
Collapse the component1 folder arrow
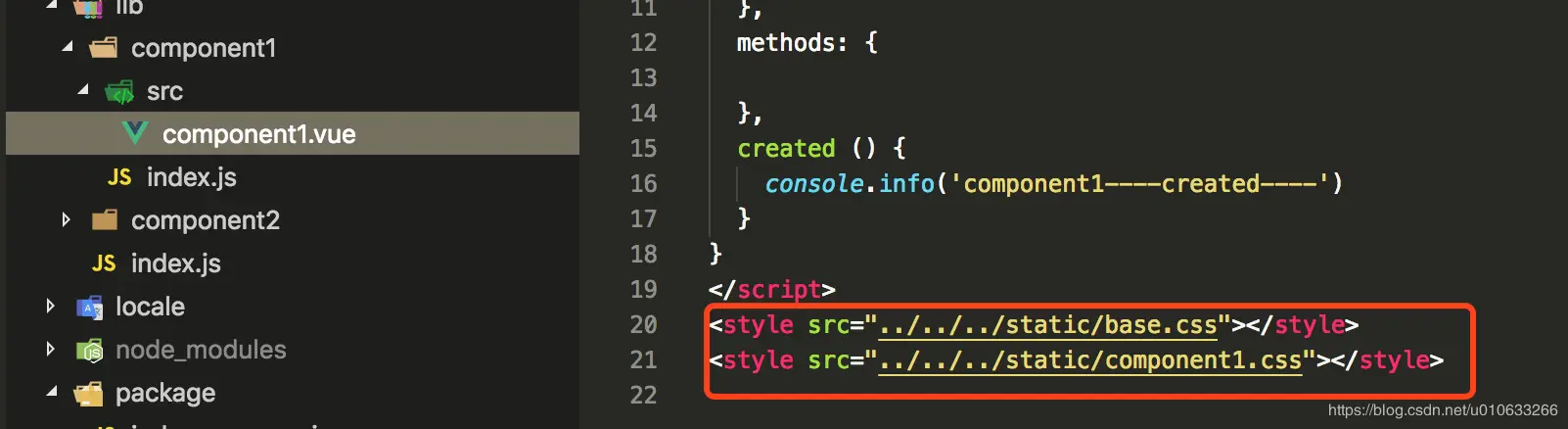coord(68,46)
